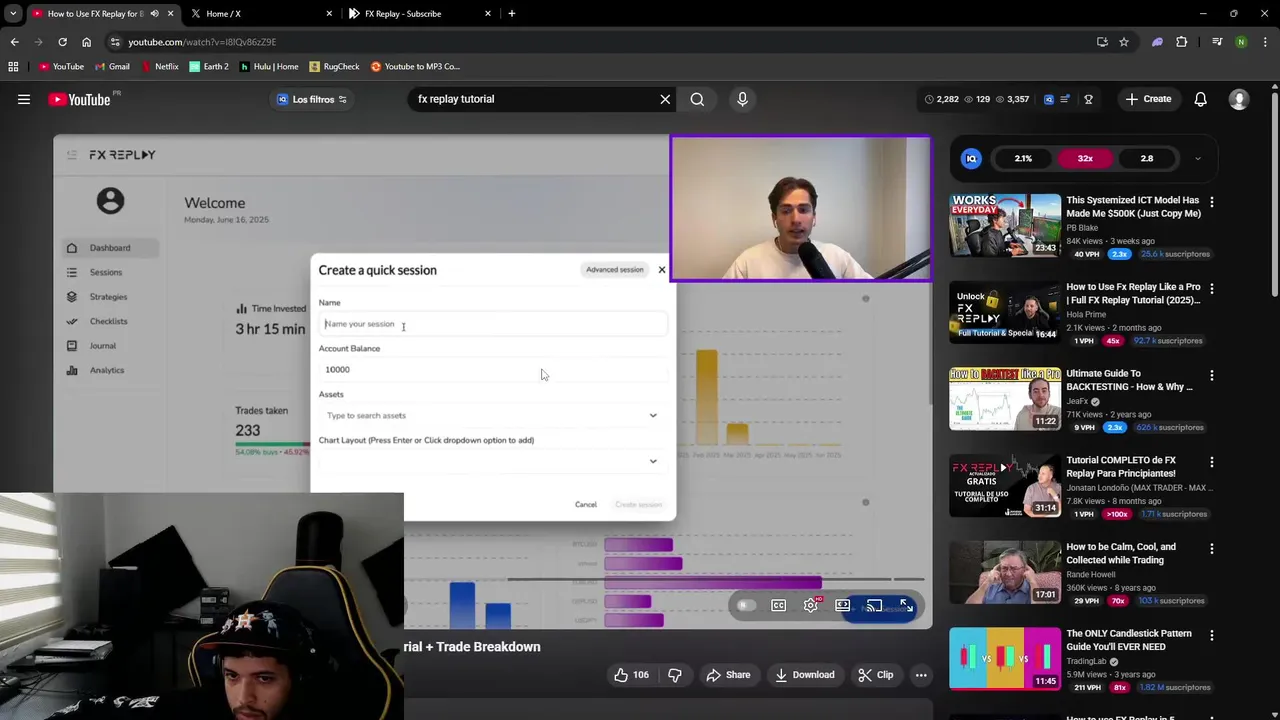The height and width of the screenshot is (720, 1280).
Task: Open video player settings gear
Action: point(811,605)
